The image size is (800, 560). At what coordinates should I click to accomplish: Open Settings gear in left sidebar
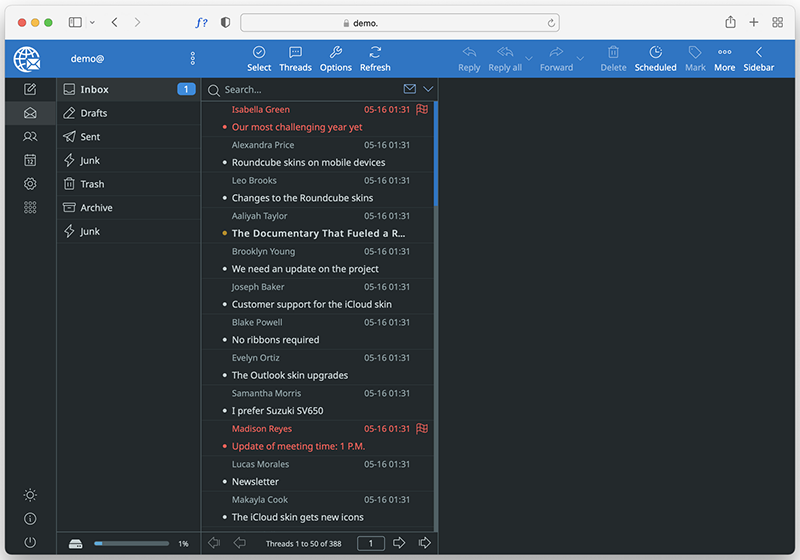tap(30, 184)
